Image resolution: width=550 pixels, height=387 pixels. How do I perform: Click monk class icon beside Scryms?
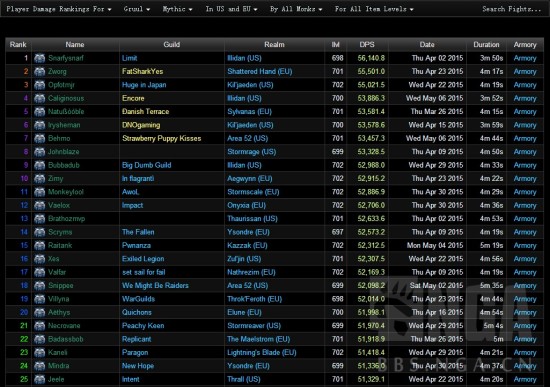pos(40,232)
